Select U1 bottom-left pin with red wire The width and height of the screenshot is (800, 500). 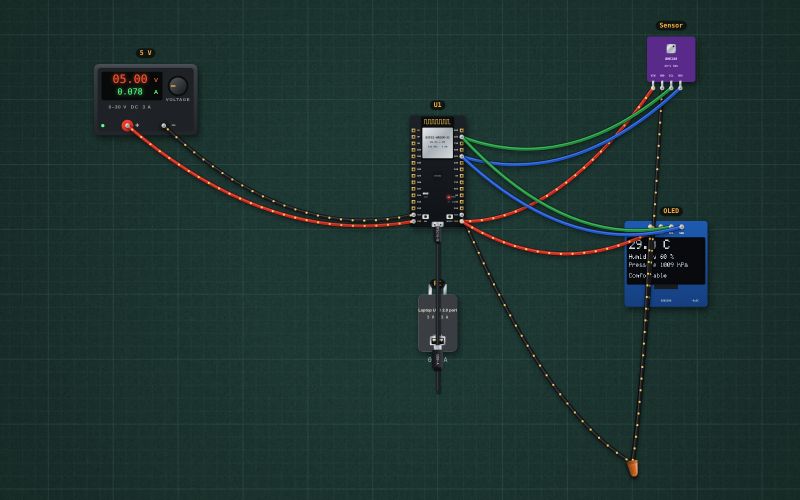click(x=413, y=221)
